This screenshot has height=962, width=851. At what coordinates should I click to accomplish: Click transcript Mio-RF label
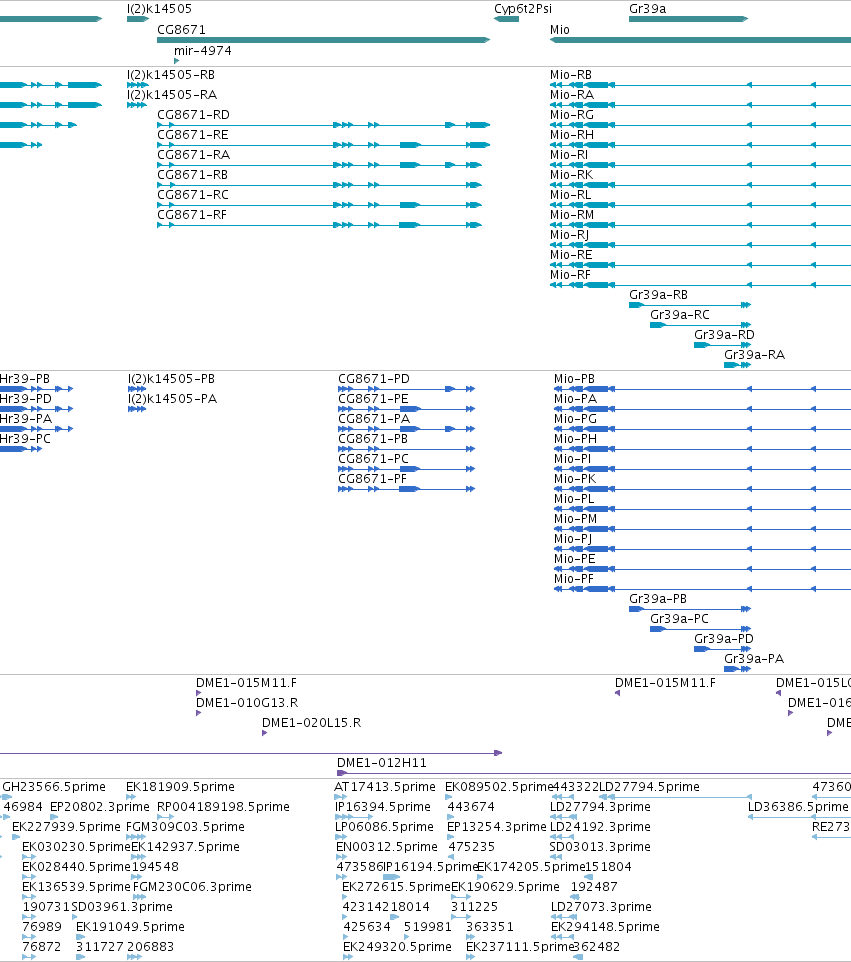click(x=570, y=275)
